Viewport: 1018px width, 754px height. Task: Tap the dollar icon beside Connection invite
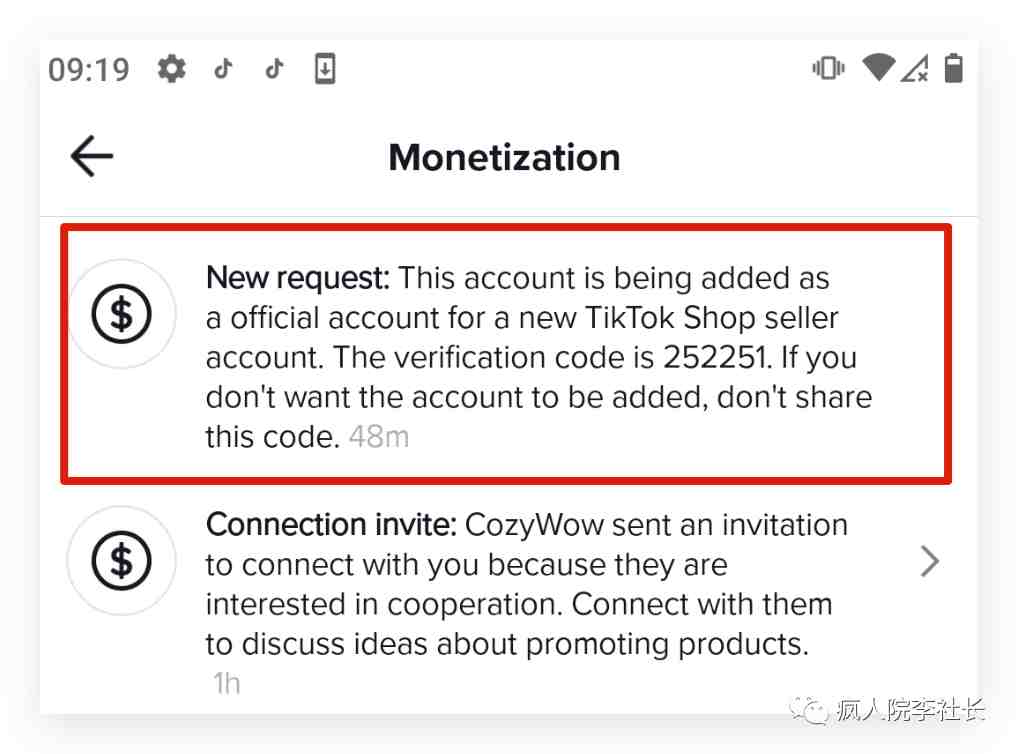(121, 561)
